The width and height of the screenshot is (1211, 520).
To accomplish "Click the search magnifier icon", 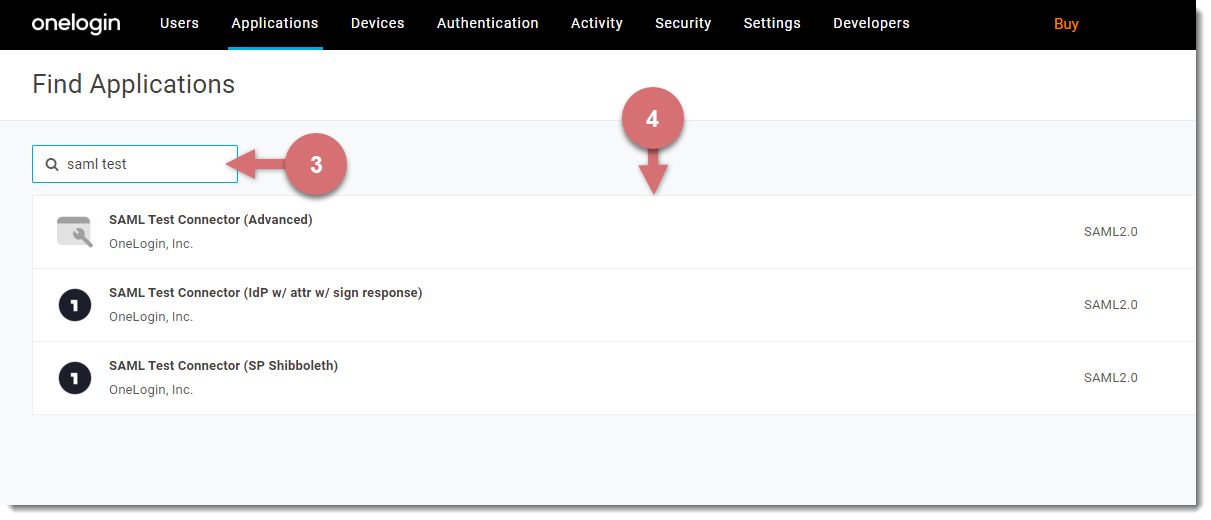I will coord(52,164).
